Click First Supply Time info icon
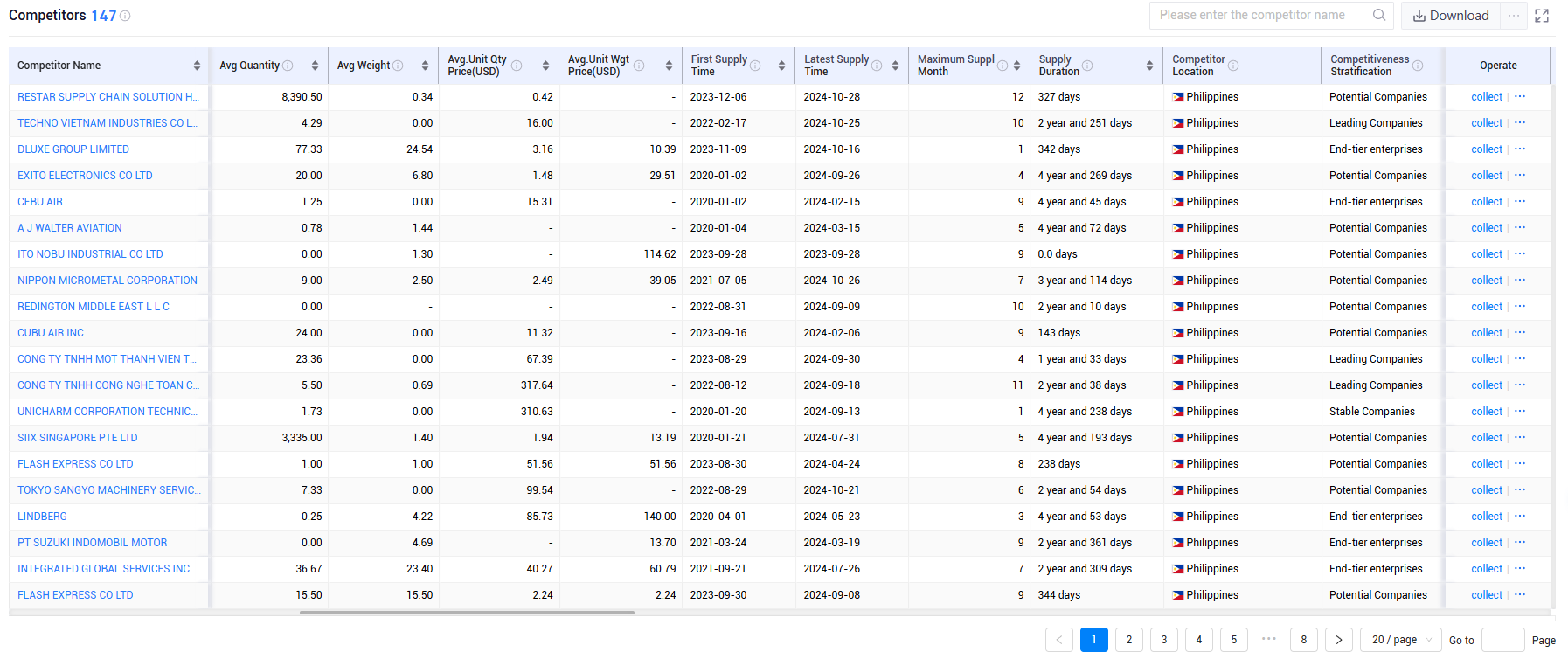The height and width of the screenshot is (659, 1568). coord(755,66)
